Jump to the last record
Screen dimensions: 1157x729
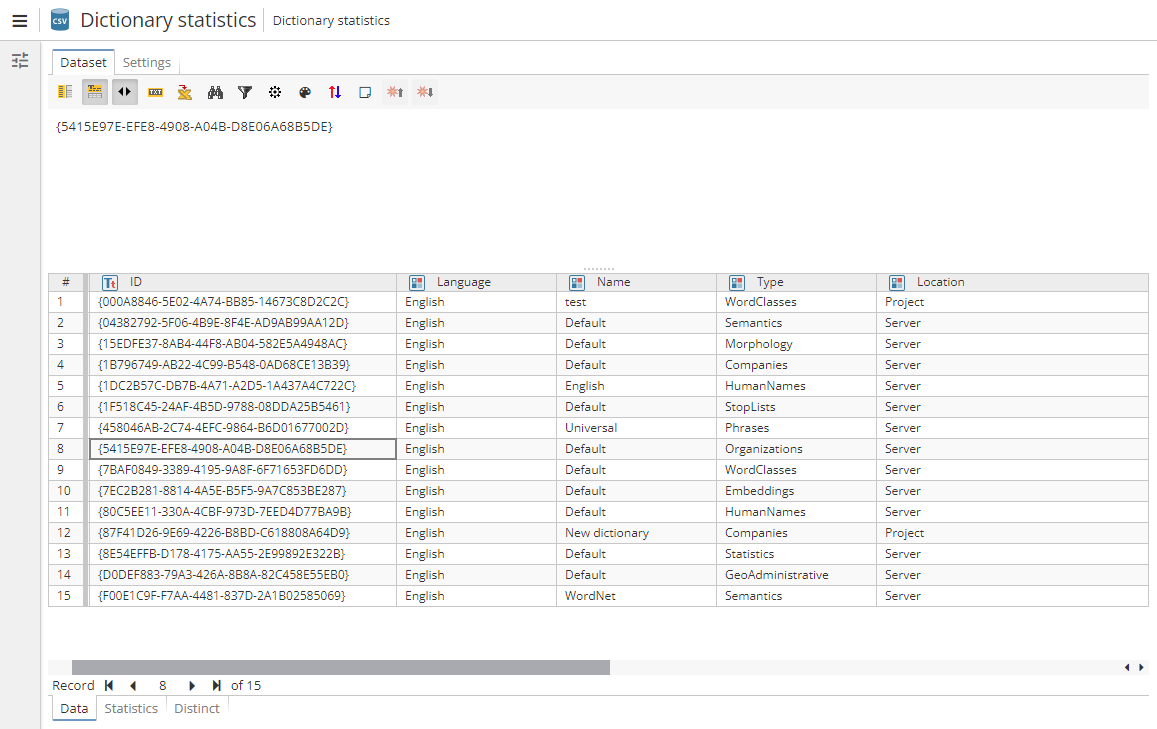(217, 686)
